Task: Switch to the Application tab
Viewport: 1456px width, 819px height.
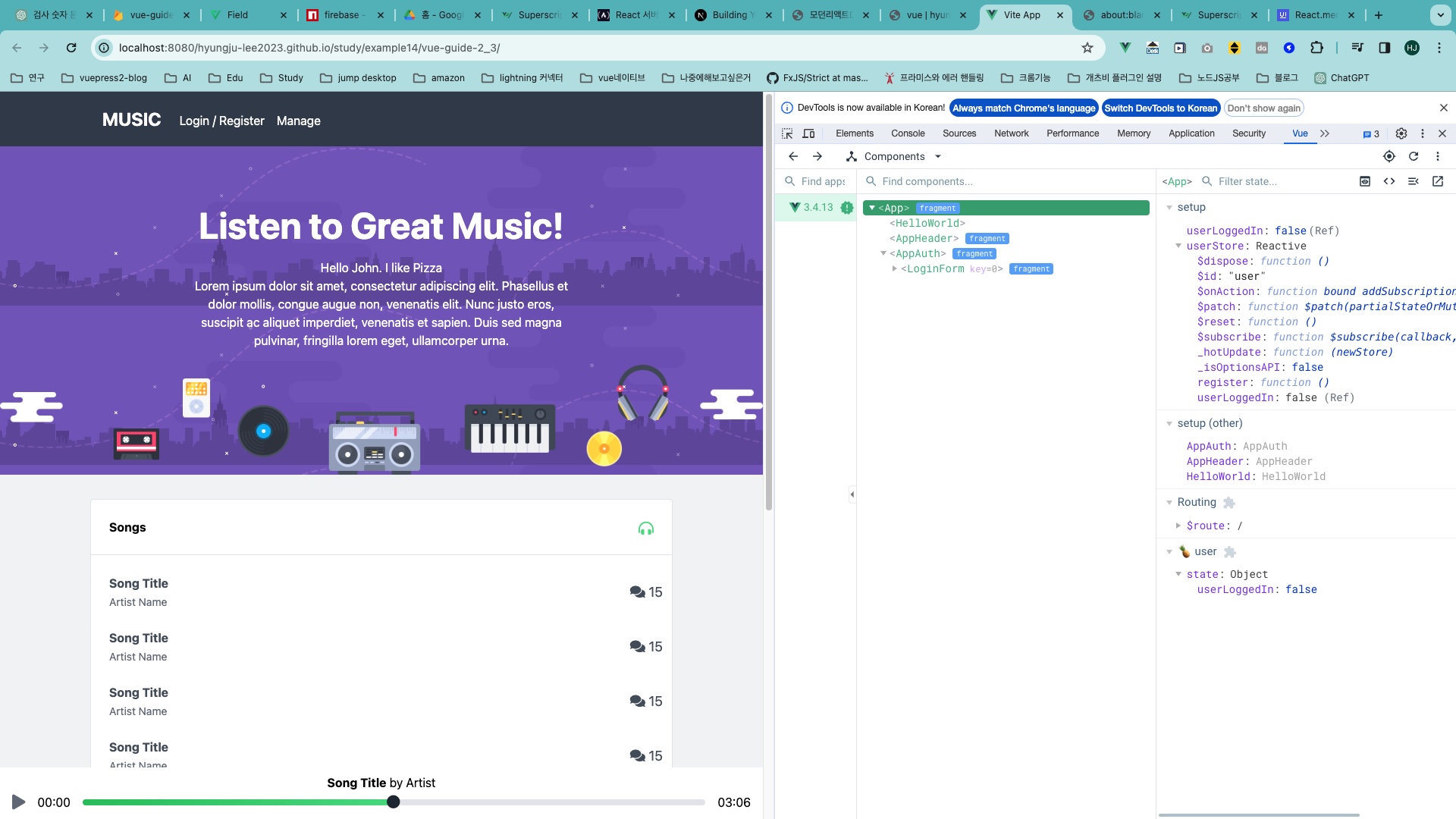Action: [x=1191, y=133]
